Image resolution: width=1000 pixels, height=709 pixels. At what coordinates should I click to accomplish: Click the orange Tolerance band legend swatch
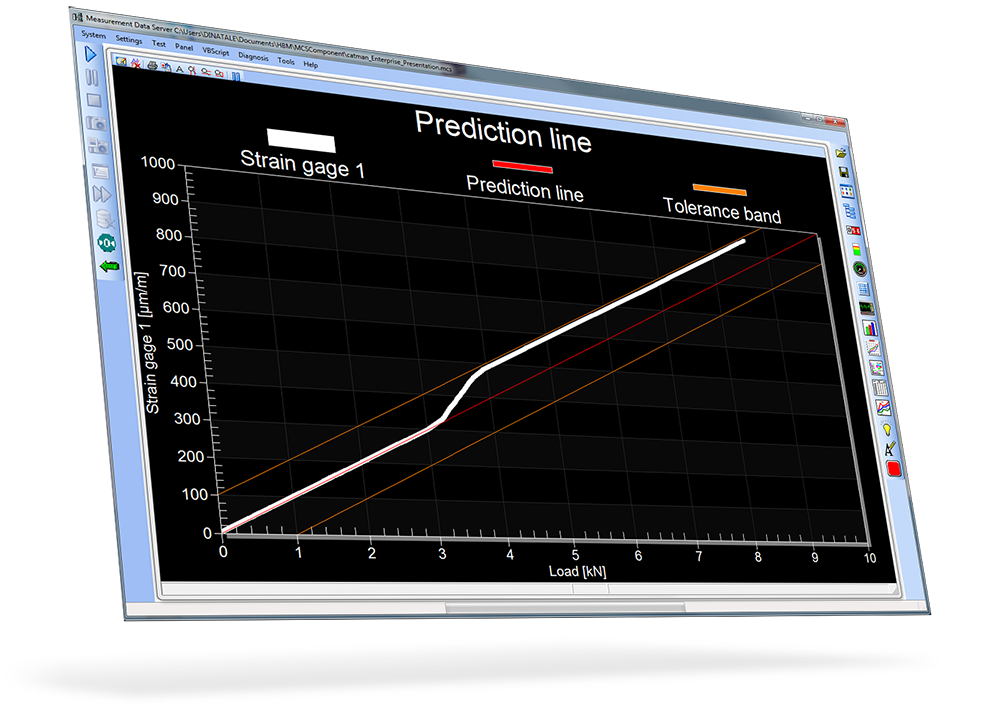point(720,189)
